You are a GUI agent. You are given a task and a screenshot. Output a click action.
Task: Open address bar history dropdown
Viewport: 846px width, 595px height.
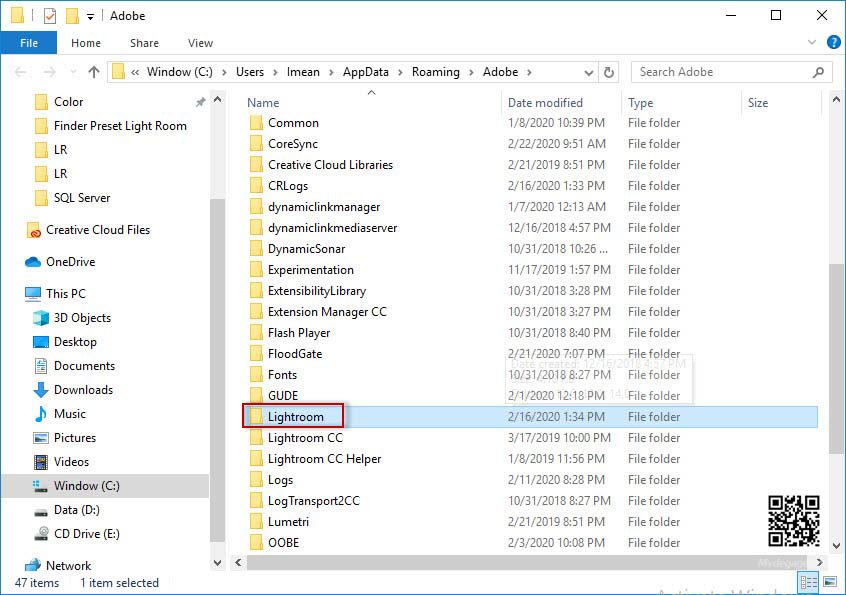click(589, 72)
